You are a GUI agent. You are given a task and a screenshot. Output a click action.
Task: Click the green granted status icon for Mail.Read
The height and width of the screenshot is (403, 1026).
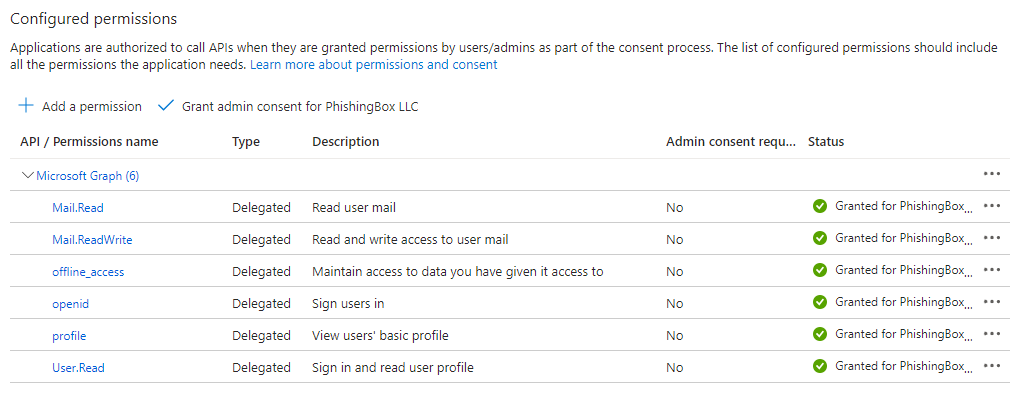819,207
